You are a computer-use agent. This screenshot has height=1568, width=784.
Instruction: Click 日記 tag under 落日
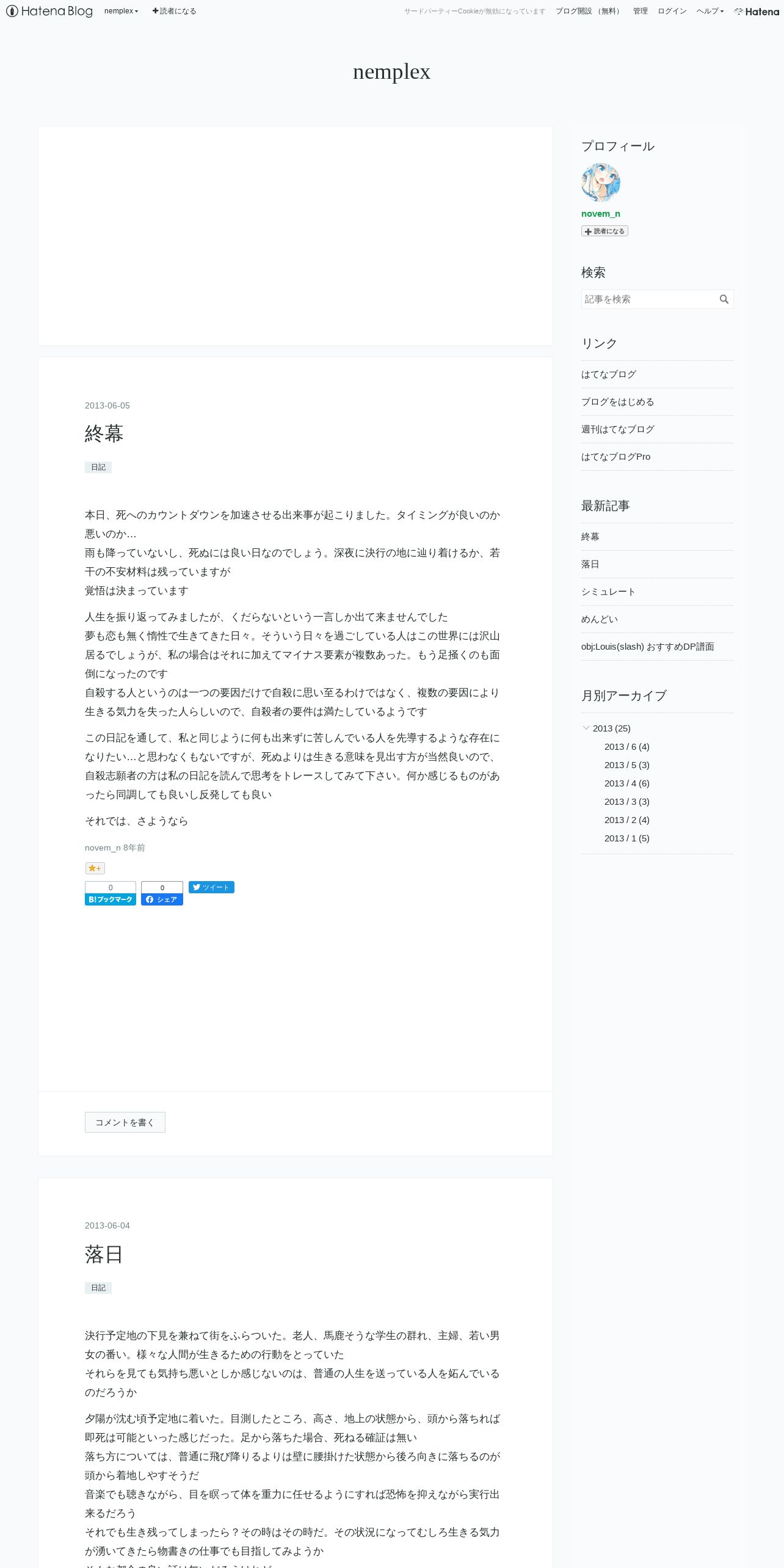[98, 1288]
